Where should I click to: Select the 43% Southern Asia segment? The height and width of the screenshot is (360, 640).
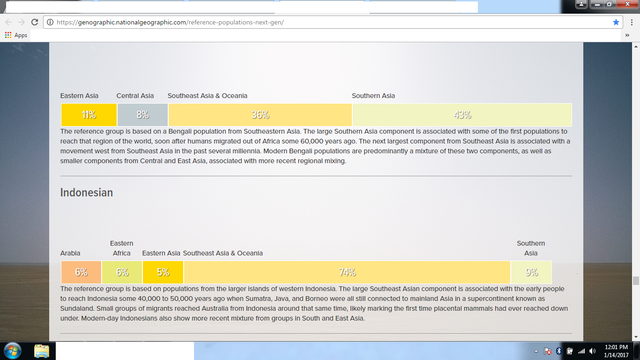tap(462, 115)
